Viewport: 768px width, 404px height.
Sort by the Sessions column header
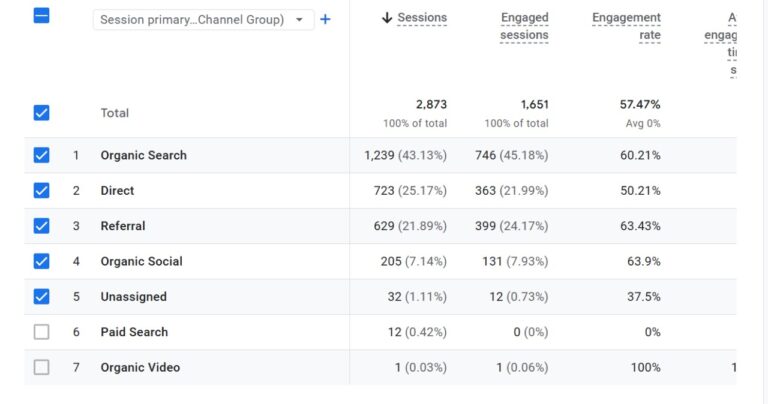click(422, 18)
